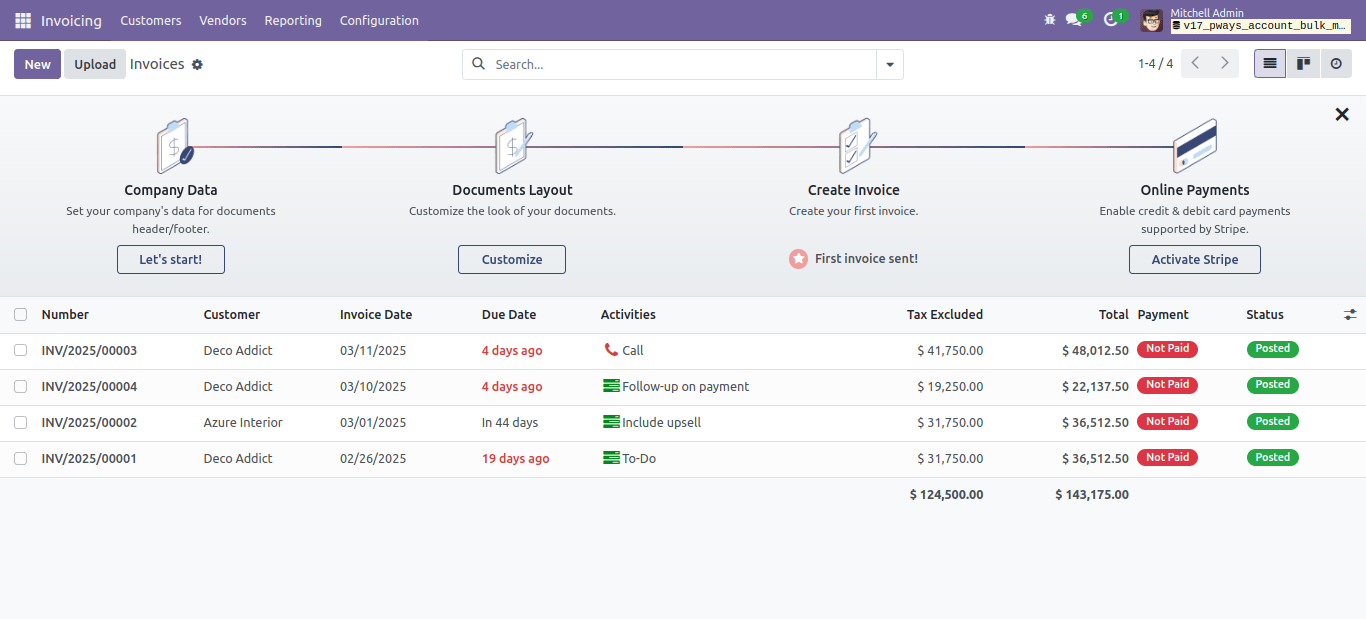
Task: Open invoice INV/2025/00004
Action: (x=89, y=386)
